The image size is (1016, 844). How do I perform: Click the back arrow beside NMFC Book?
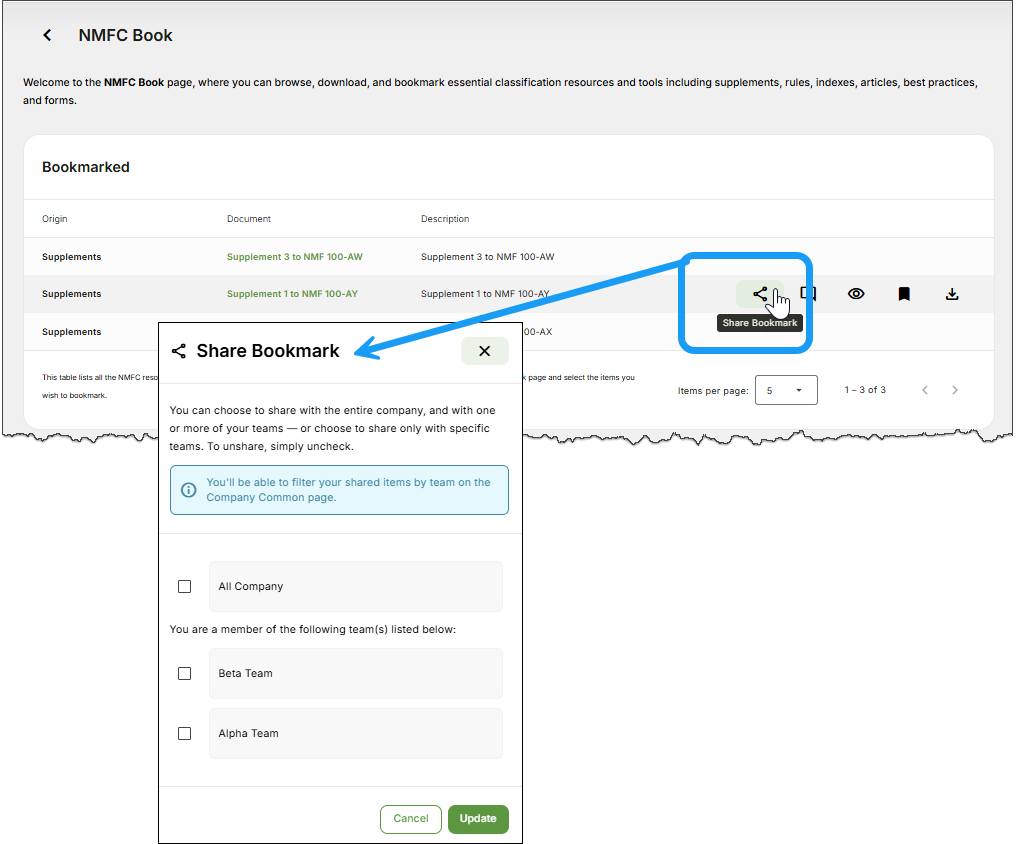[47, 35]
